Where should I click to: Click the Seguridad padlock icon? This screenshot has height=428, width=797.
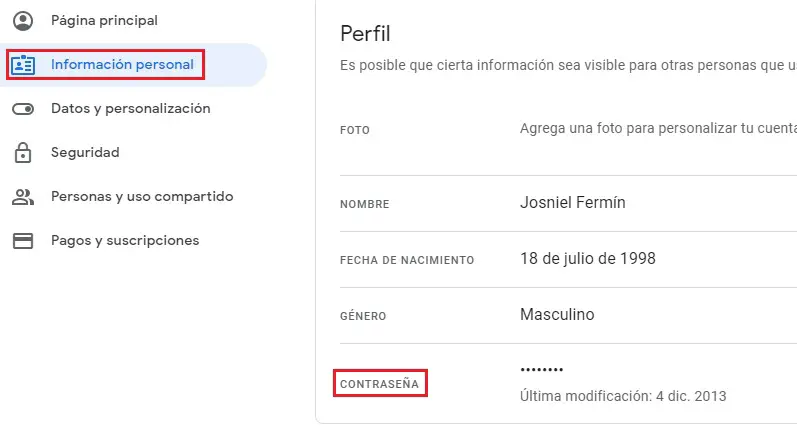coord(22,153)
